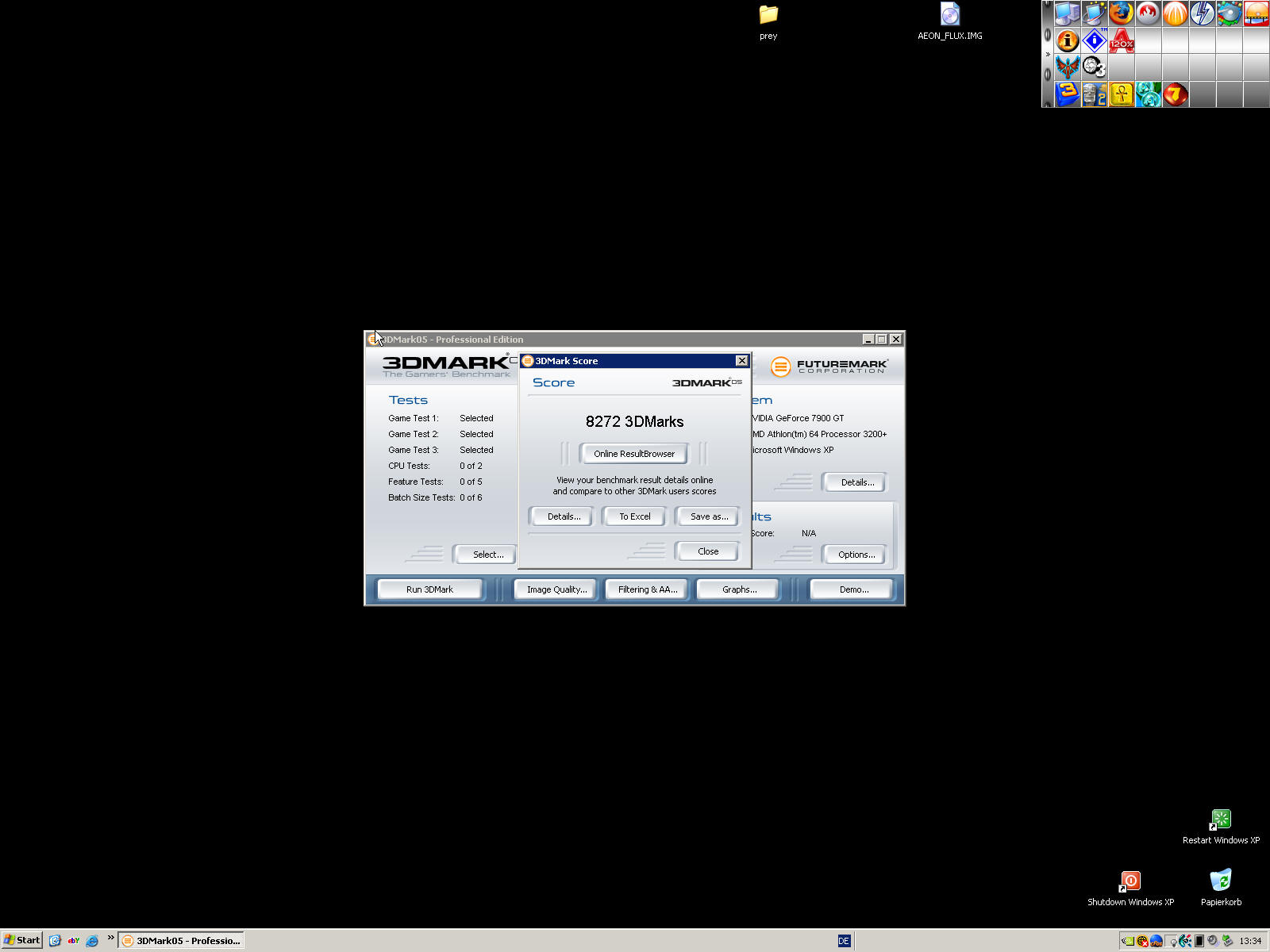
Task: Launch the yellow ankh game icon
Action: pos(1121,94)
